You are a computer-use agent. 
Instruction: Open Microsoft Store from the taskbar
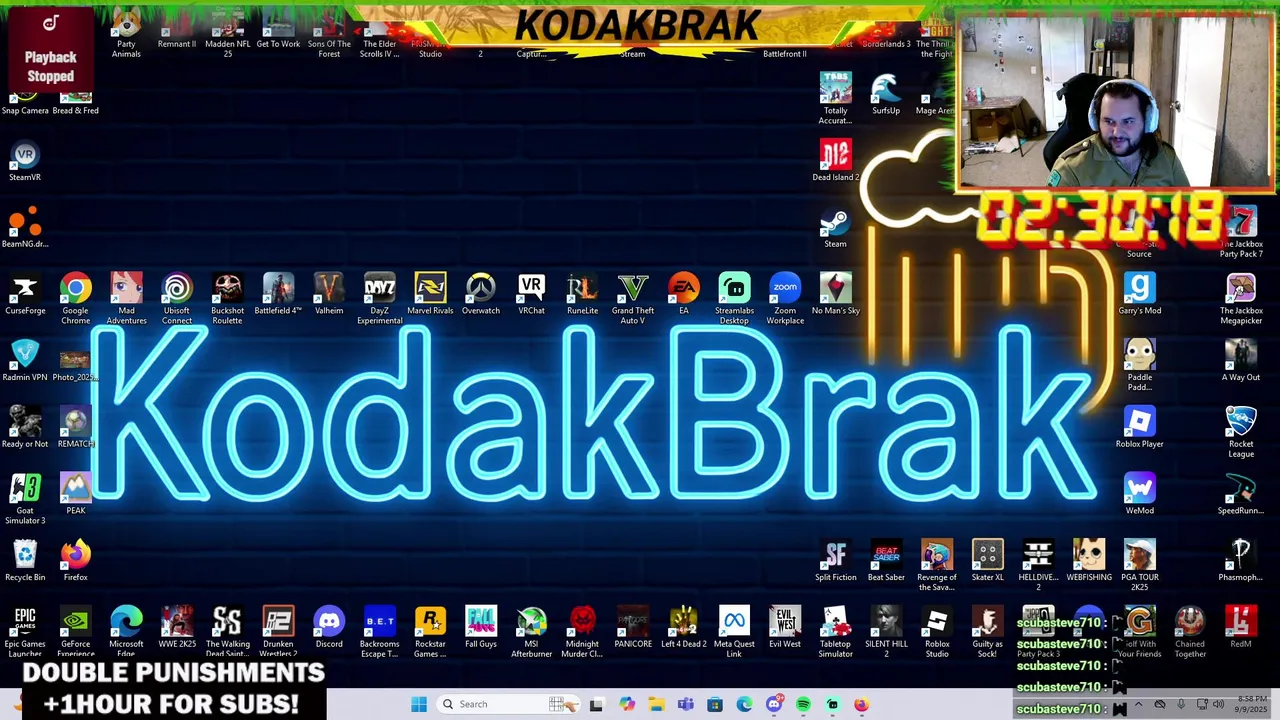pyautogui.click(x=715, y=704)
